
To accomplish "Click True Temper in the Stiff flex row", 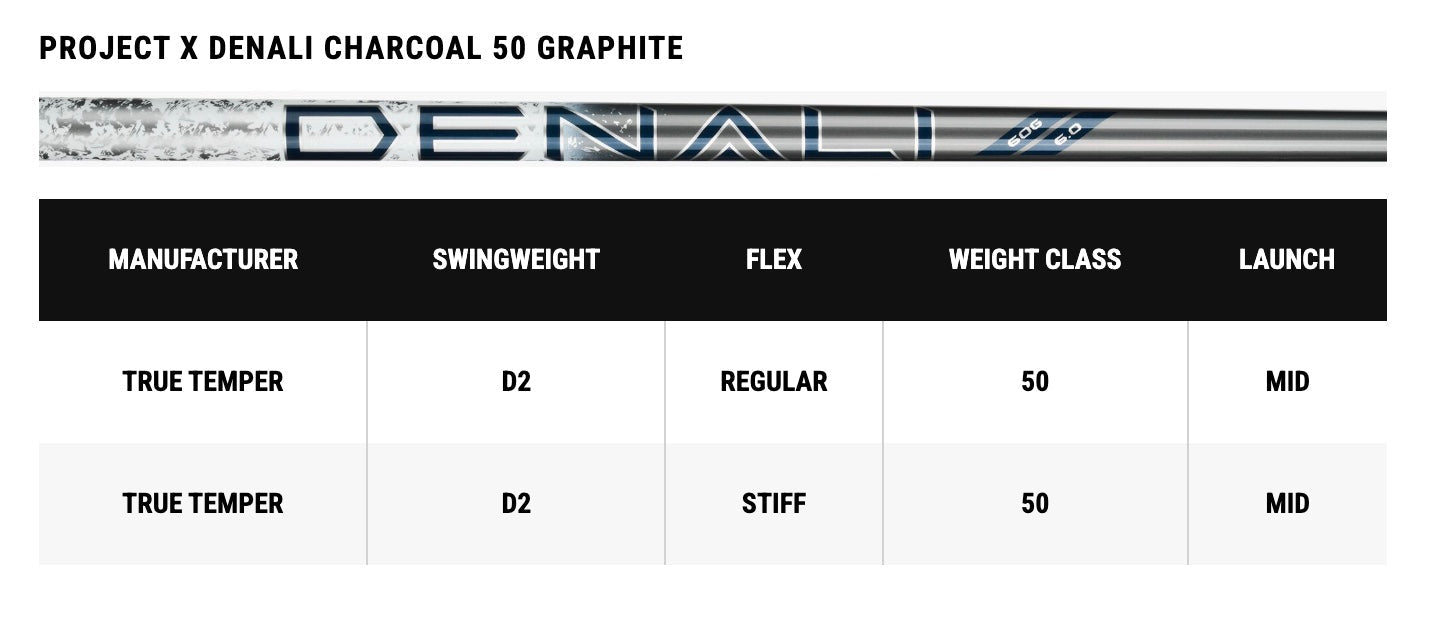I will (x=203, y=503).
